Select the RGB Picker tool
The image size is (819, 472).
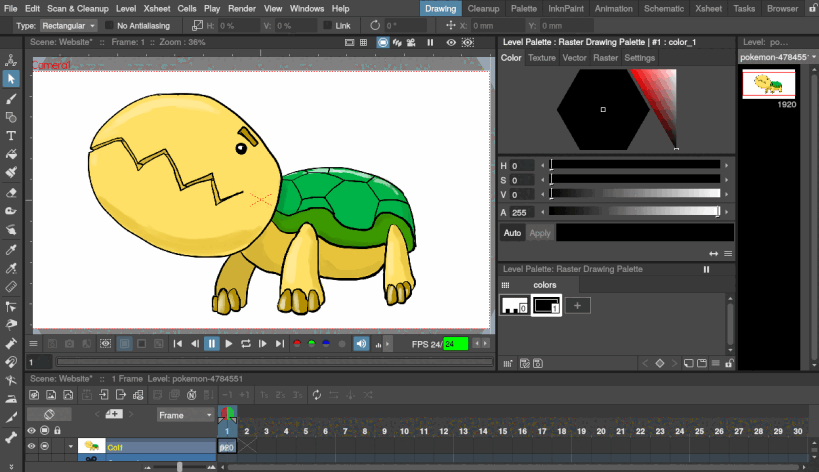(x=10, y=268)
